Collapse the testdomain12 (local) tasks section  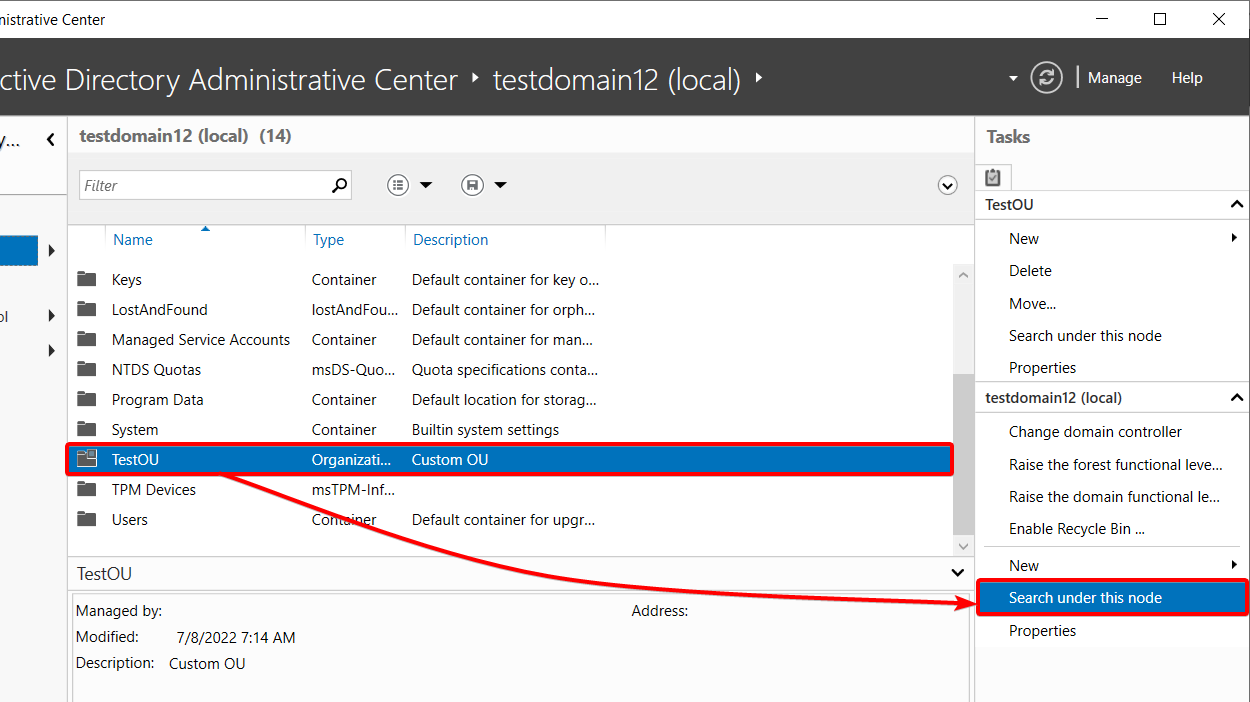(x=1237, y=398)
